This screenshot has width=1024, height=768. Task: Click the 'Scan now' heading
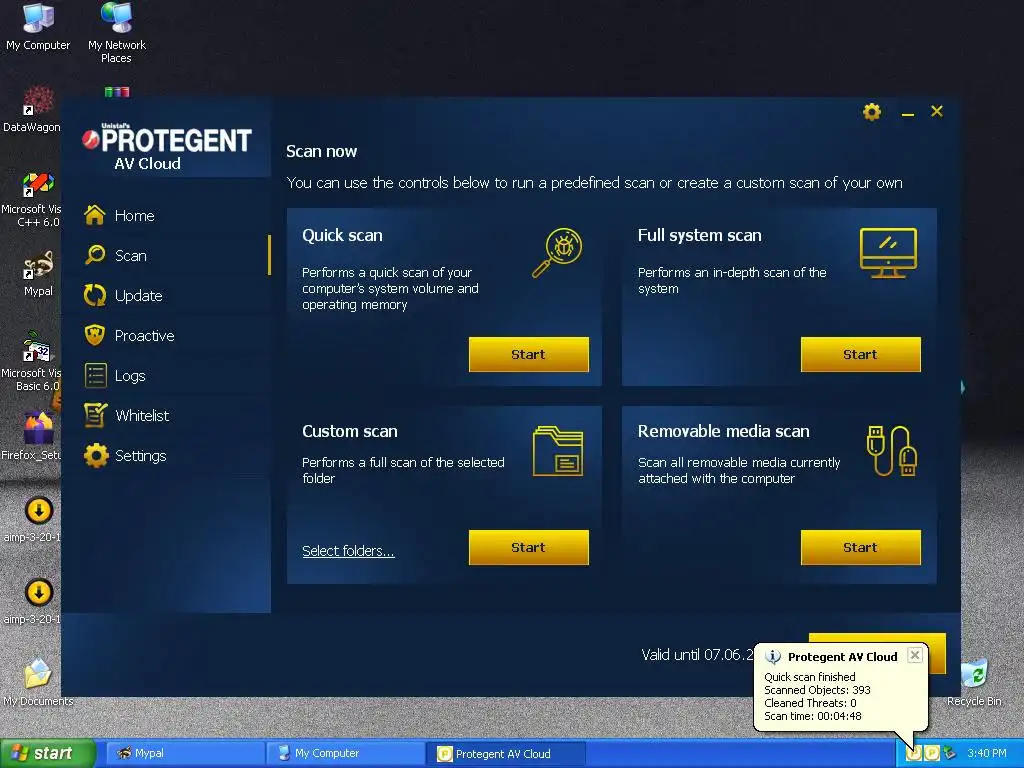tap(321, 152)
